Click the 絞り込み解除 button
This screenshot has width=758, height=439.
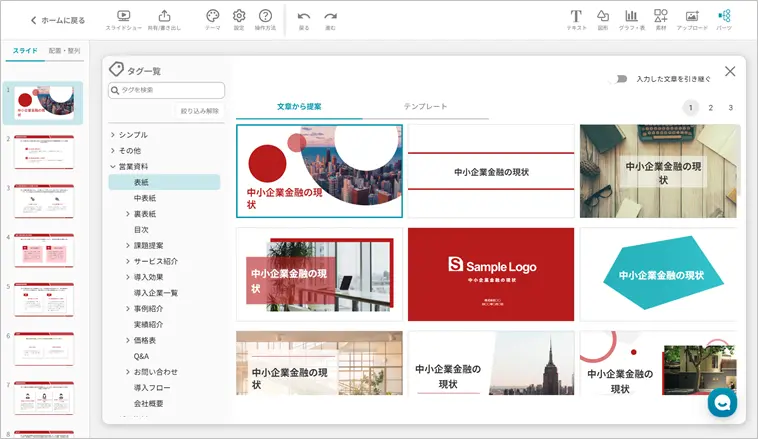(x=200, y=111)
